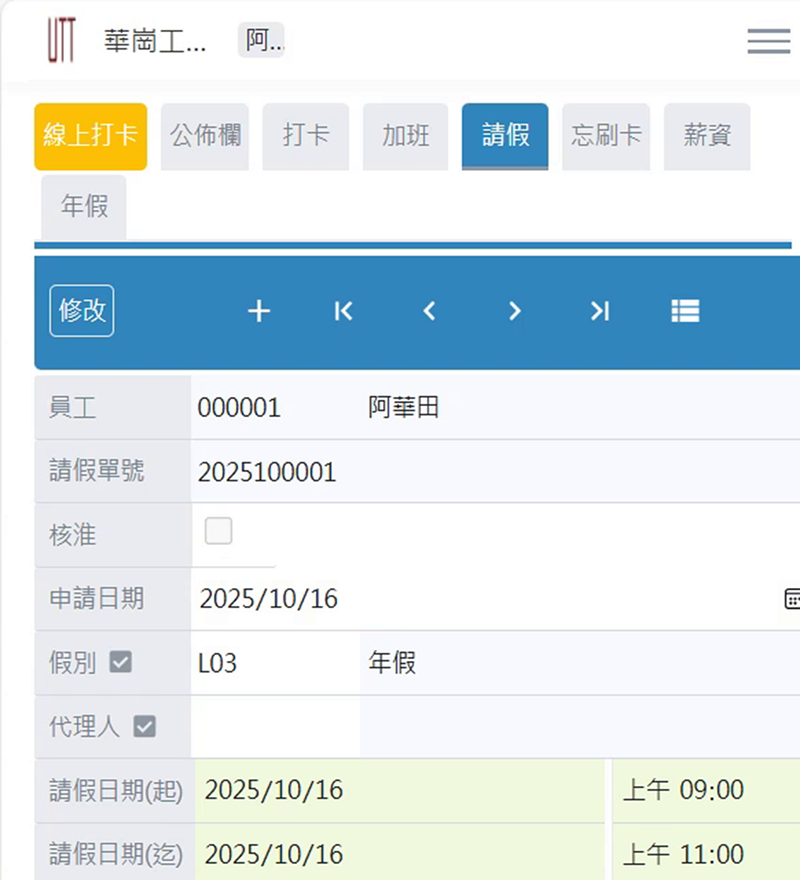800x880 pixels.
Task: Switch to the 年假 tab
Action: [84, 207]
